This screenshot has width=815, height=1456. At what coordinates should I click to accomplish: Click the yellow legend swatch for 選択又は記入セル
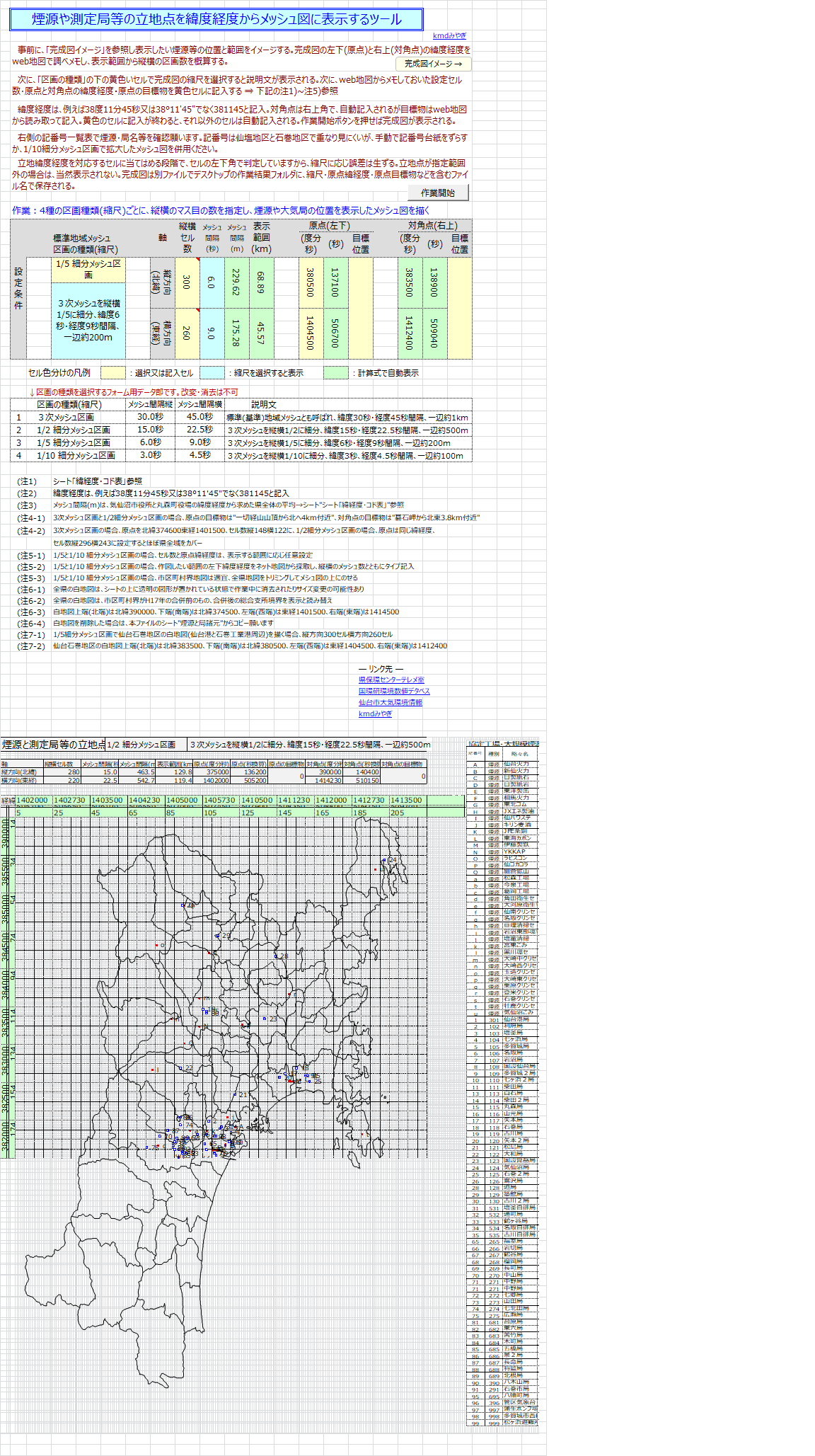(113, 372)
